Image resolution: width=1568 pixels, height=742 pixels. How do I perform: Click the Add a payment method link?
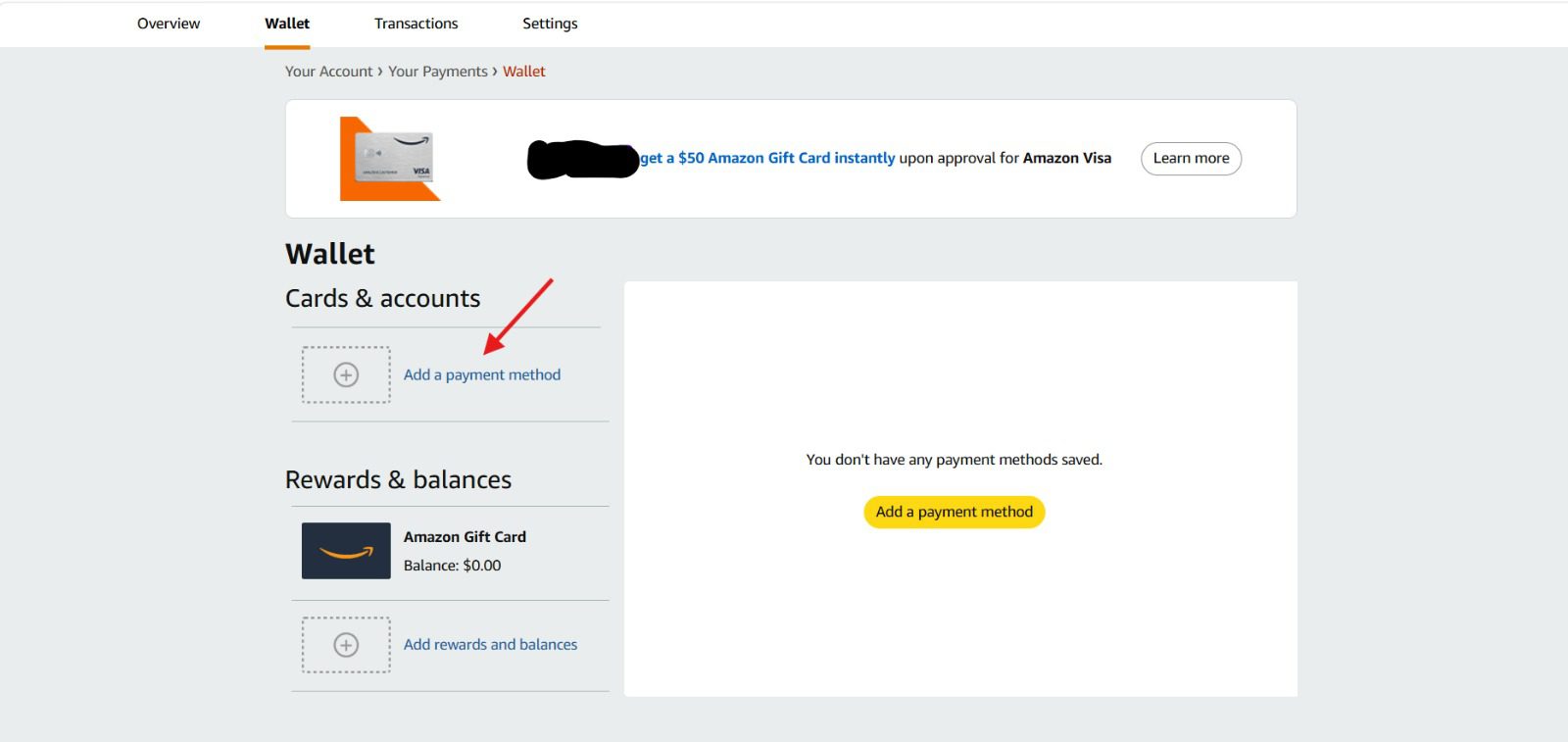pyautogui.click(x=482, y=374)
